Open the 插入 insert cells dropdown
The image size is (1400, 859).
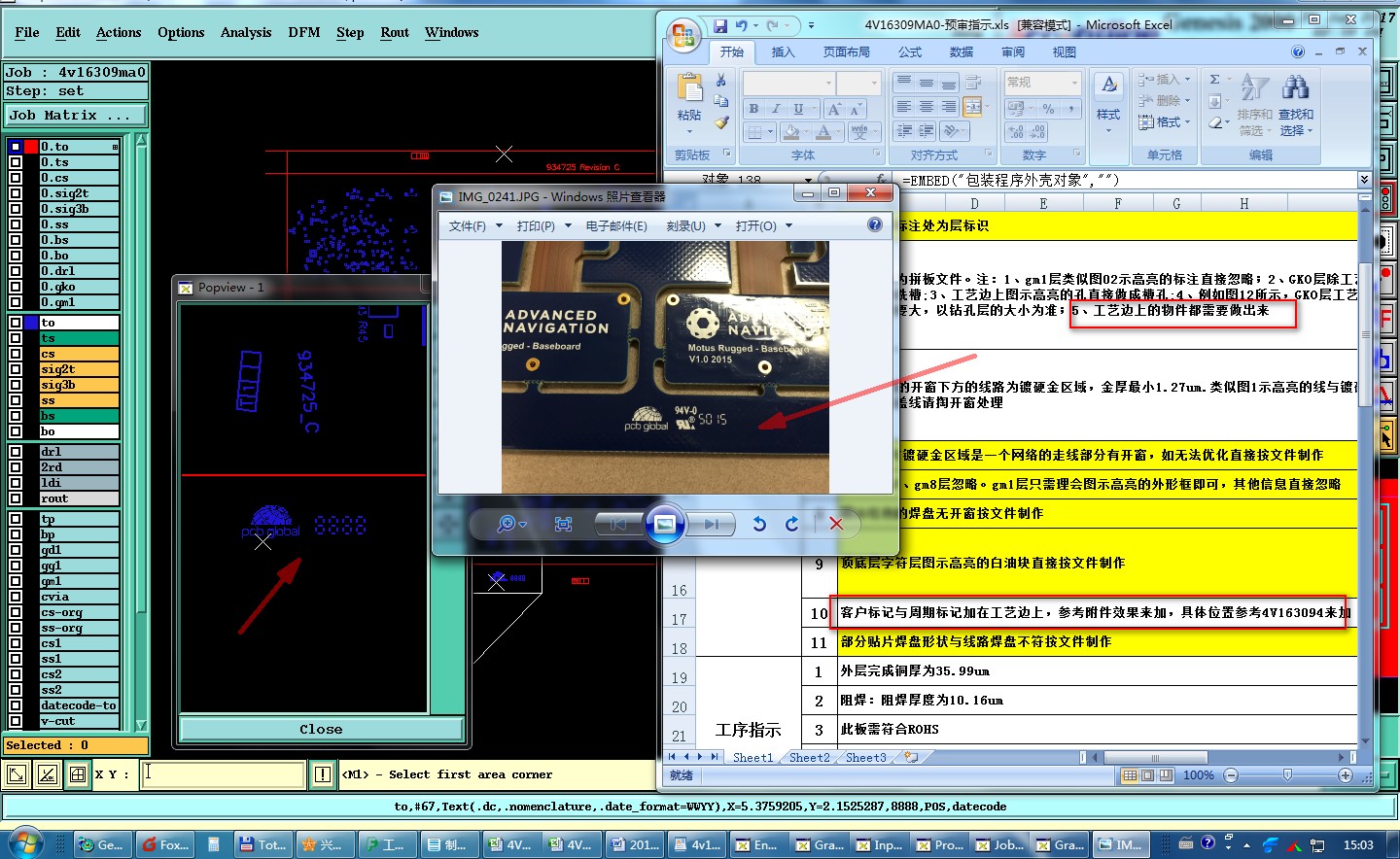[1165, 80]
